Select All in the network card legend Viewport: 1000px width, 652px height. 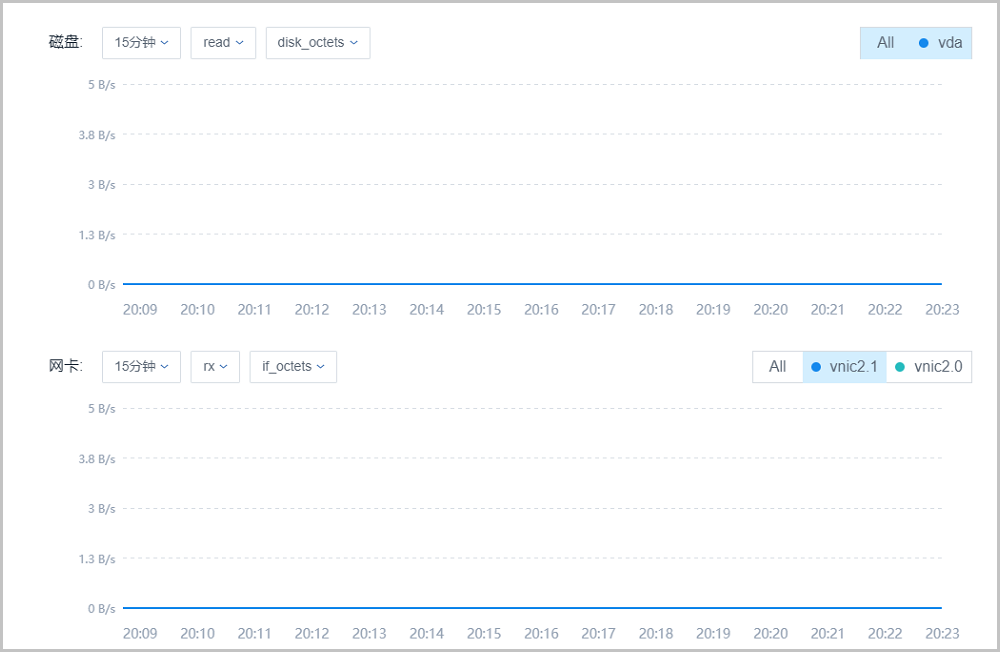[x=777, y=367]
